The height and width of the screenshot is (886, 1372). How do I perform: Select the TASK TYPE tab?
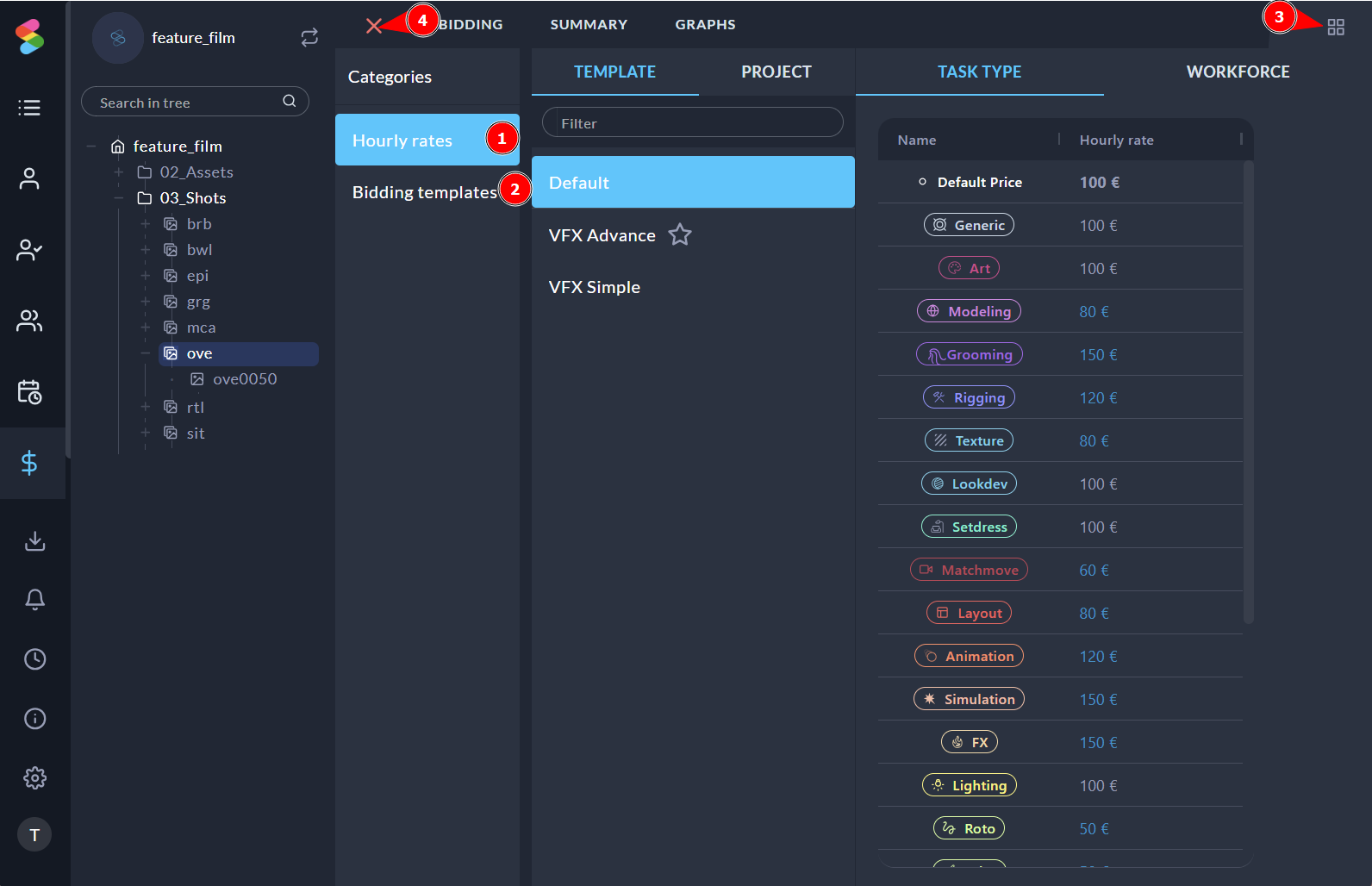pos(980,72)
